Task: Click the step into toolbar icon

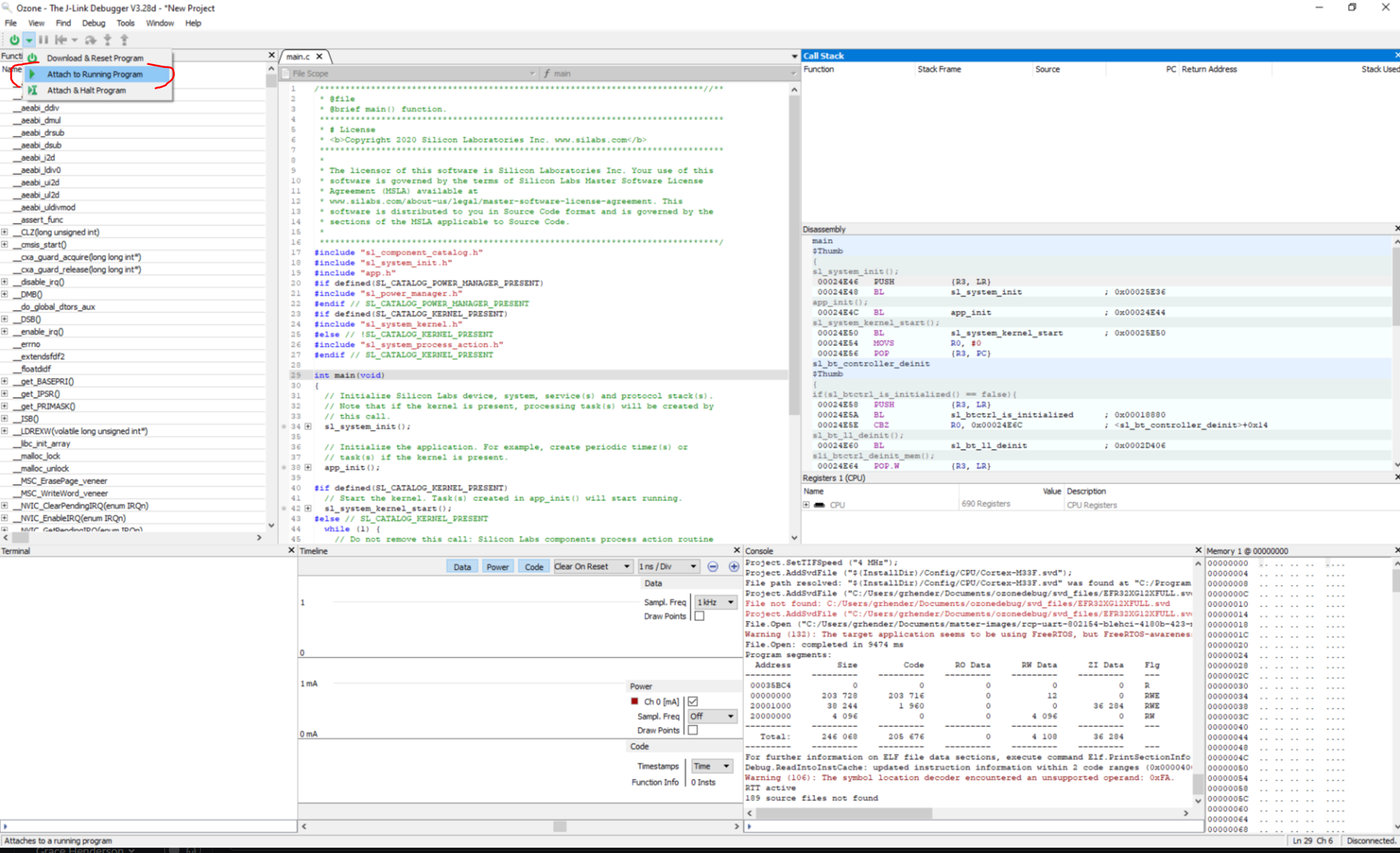Action: [107, 40]
